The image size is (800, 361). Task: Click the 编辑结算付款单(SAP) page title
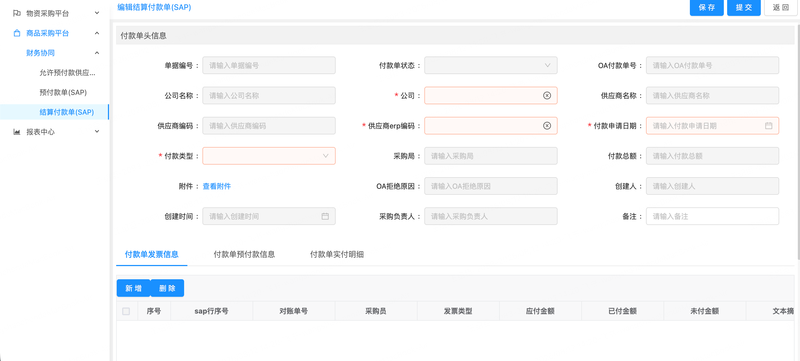154,7
